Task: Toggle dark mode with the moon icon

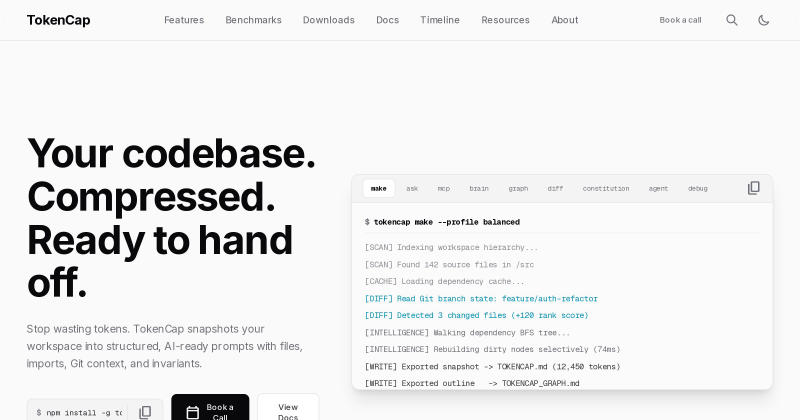Action: click(x=763, y=20)
